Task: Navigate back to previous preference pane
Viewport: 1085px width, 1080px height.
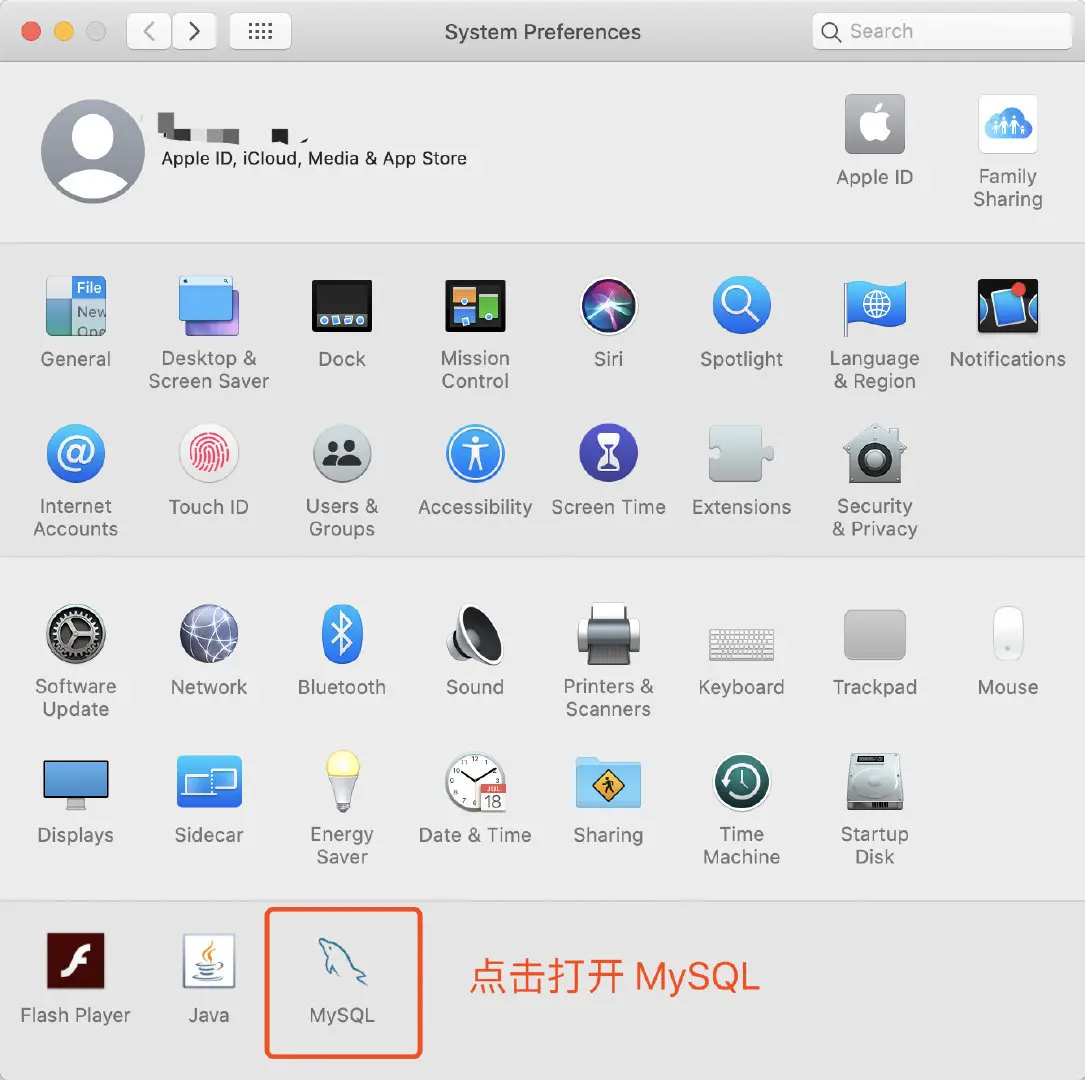Action: point(148,31)
